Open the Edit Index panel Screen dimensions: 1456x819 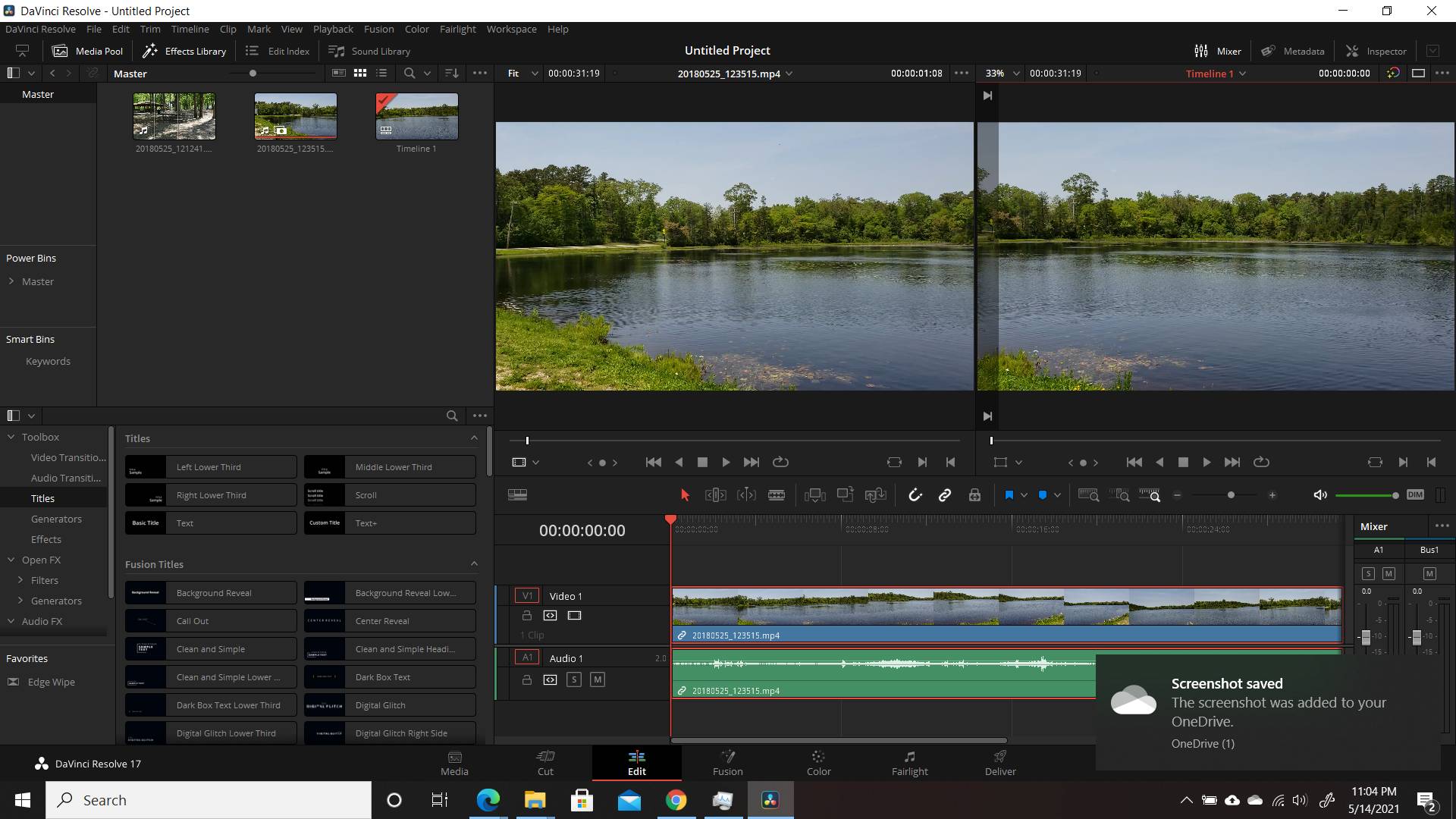click(x=278, y=51)
